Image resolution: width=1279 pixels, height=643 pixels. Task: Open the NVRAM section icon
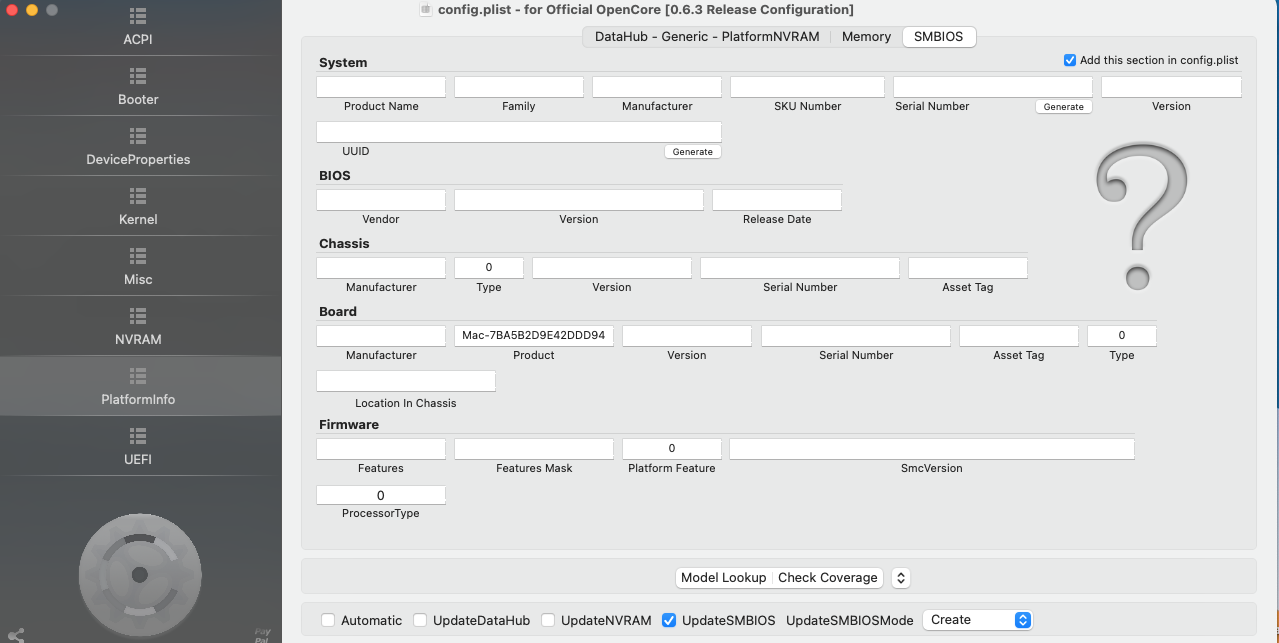(x=138, y=316)
